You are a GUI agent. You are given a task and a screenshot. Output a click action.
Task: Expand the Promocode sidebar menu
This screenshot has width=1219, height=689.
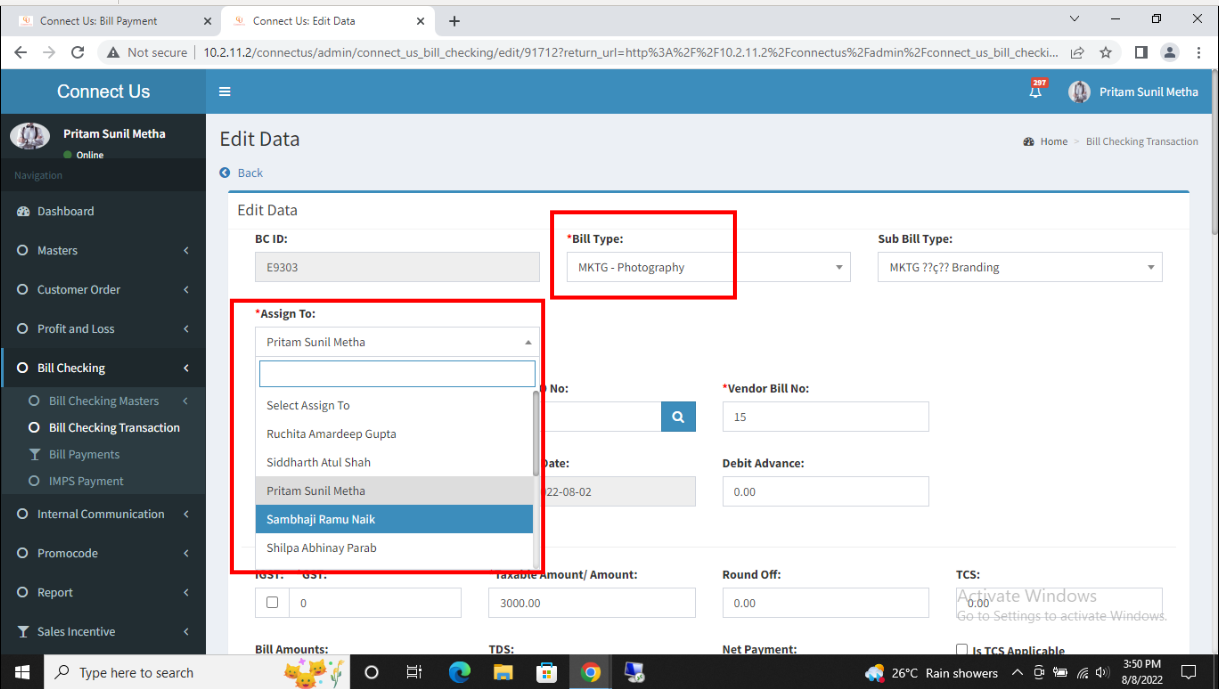[103, 553]
